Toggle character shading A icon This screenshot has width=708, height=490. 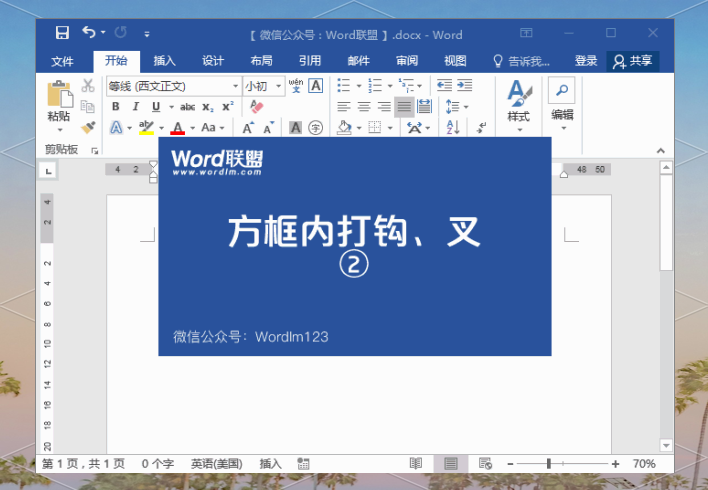point(295,128)
